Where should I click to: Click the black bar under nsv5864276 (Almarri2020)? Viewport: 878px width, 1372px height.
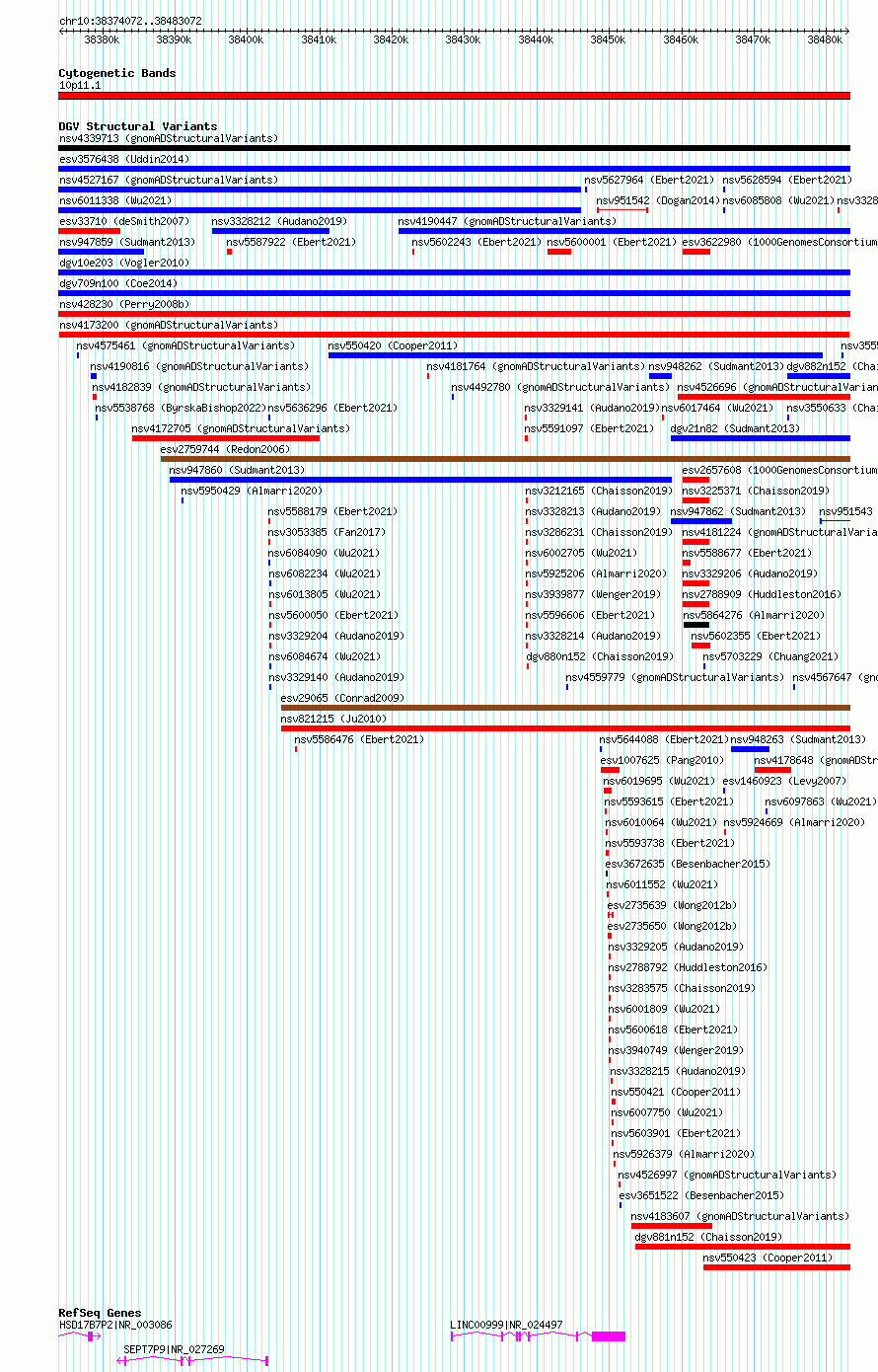pos(695,625)
